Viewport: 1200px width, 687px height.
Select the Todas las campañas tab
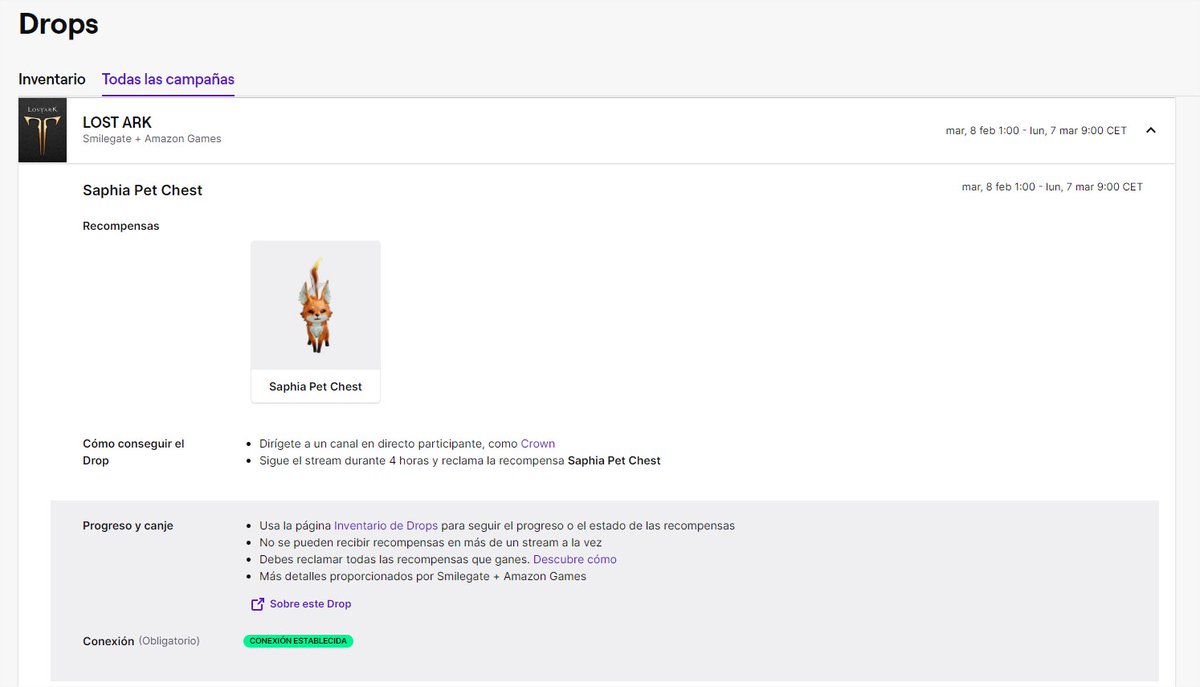(x=168, y=79)
